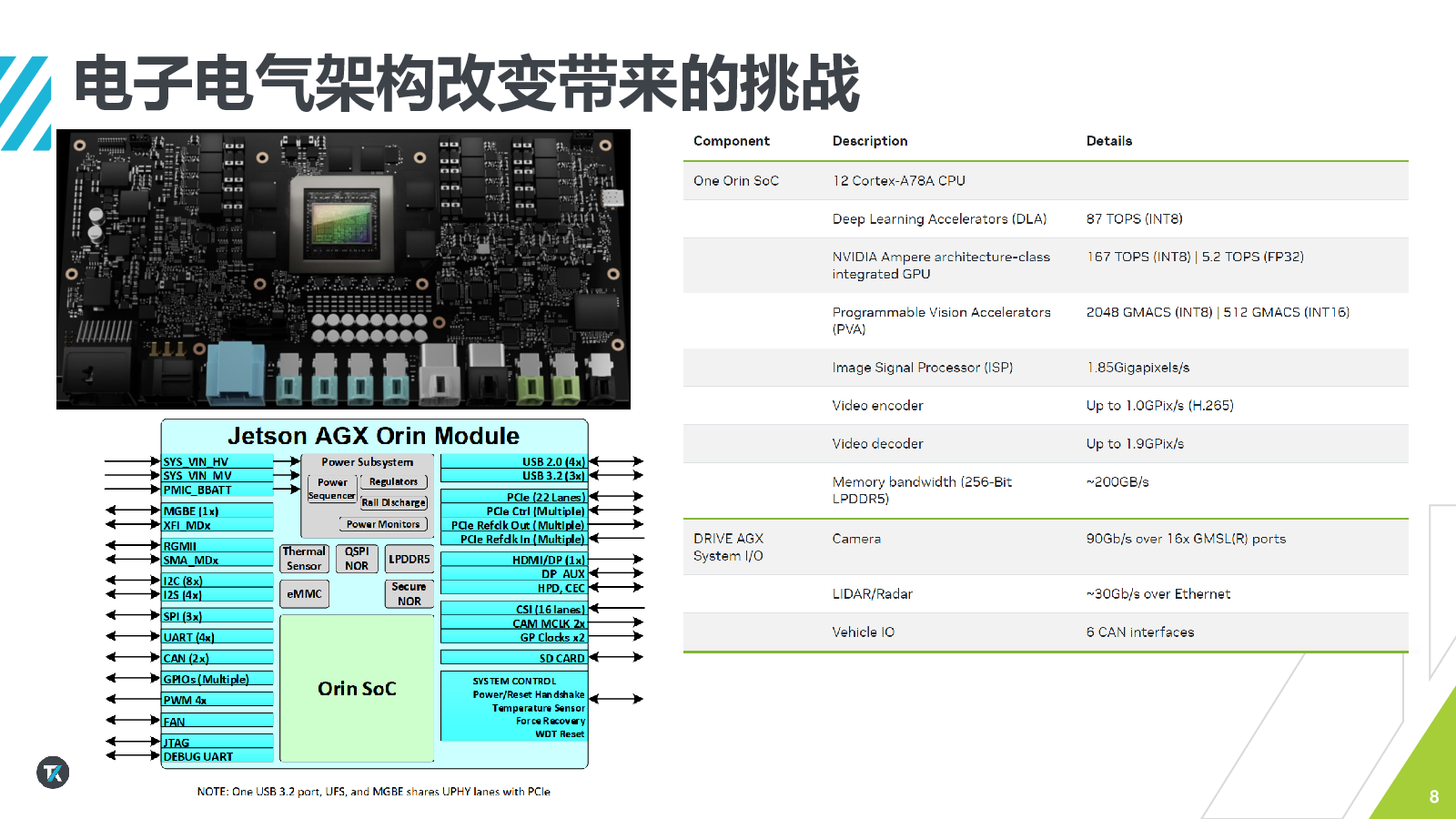1456x819 pixels.
Task: Click the JTAG label
Action: click(177, 743)
